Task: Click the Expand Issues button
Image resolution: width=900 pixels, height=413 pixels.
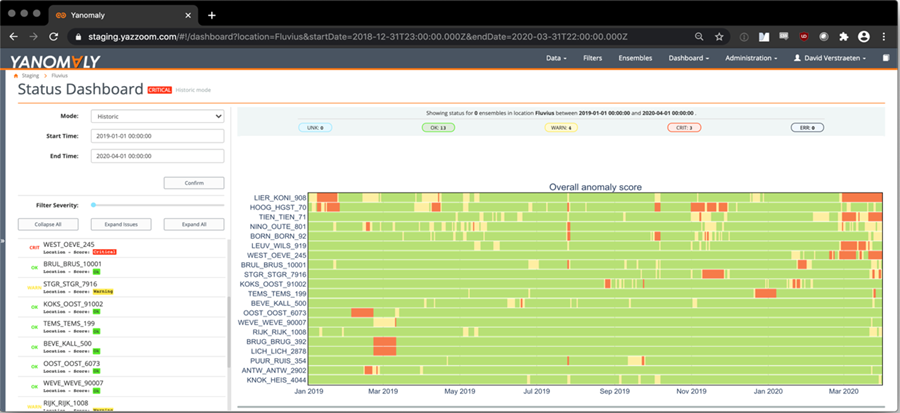Action: pos(121,224)
